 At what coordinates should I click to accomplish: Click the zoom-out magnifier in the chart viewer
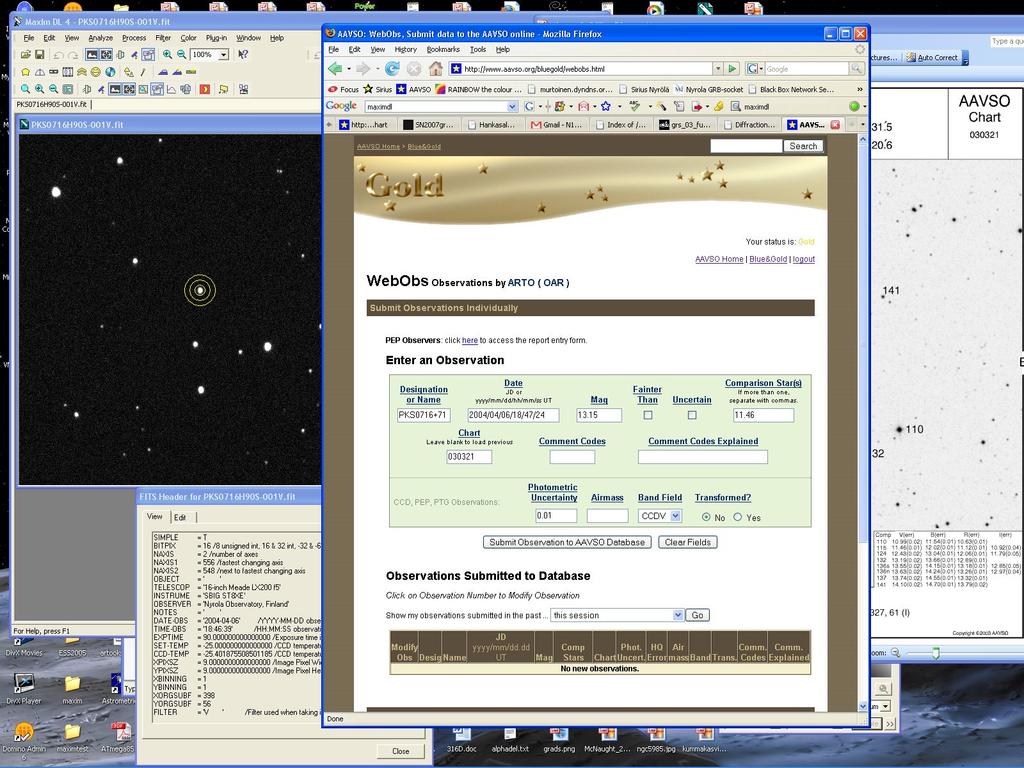point(895,652)
